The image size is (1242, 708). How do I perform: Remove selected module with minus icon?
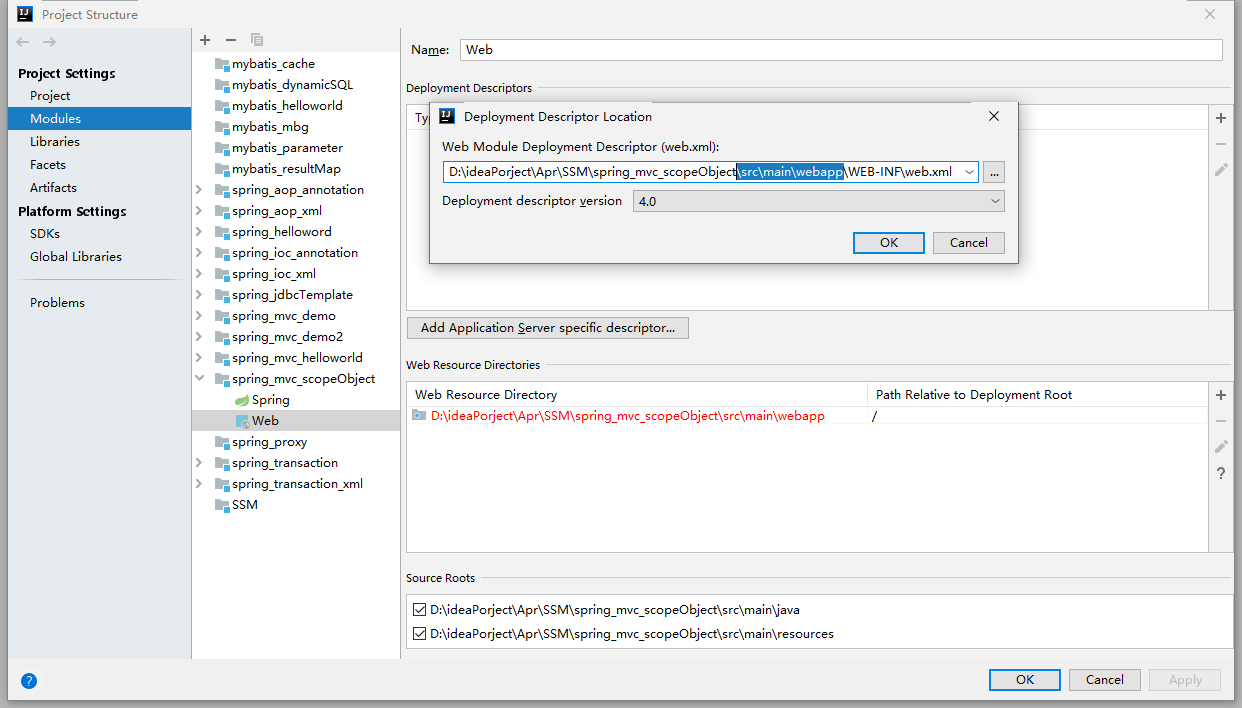click(231, 40)
